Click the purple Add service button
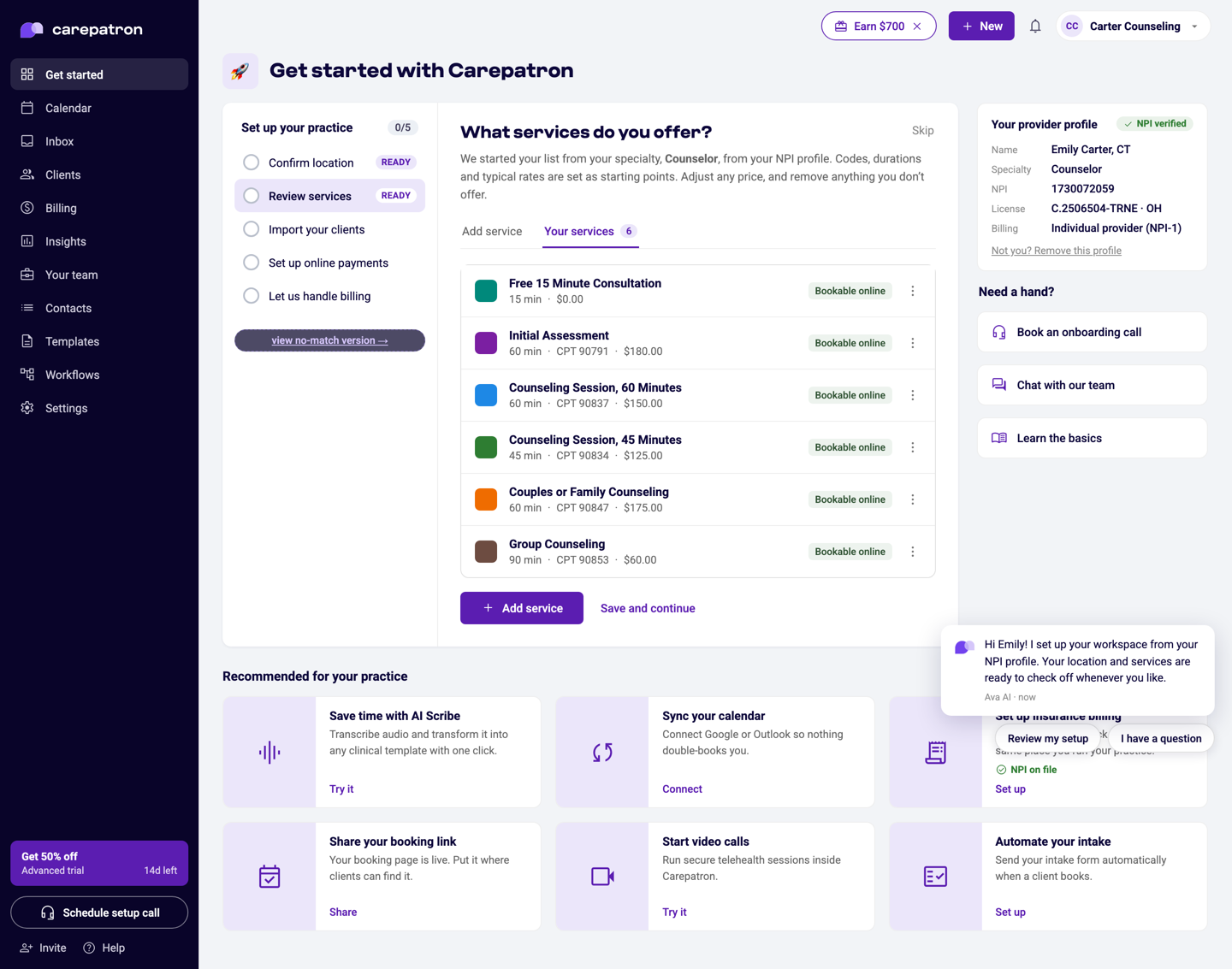Image resolution: width=1232 pixels, height=969 pixels. (x=522, y=608)
